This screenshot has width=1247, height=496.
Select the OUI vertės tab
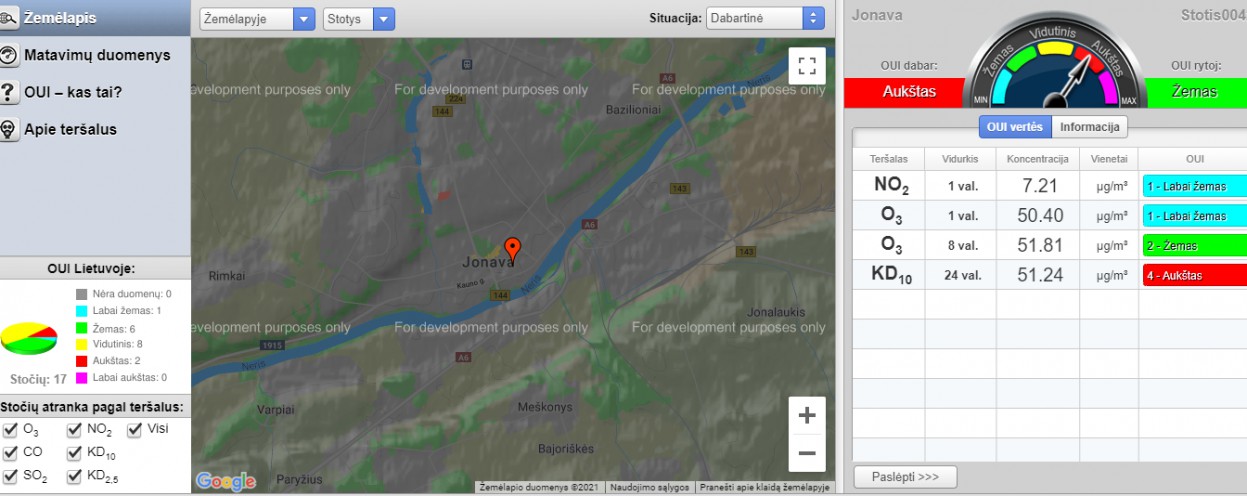coord(1015,127)
